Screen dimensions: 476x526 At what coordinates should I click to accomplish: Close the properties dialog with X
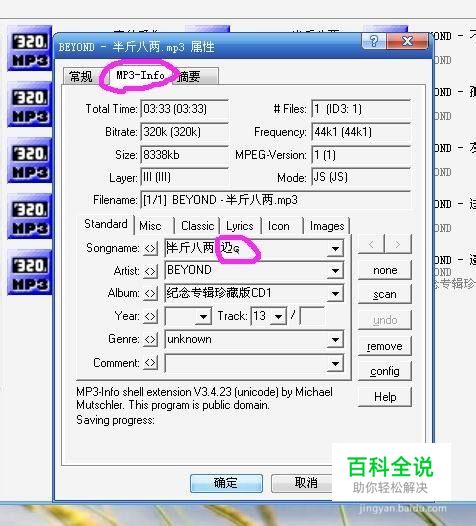(408, 41)
